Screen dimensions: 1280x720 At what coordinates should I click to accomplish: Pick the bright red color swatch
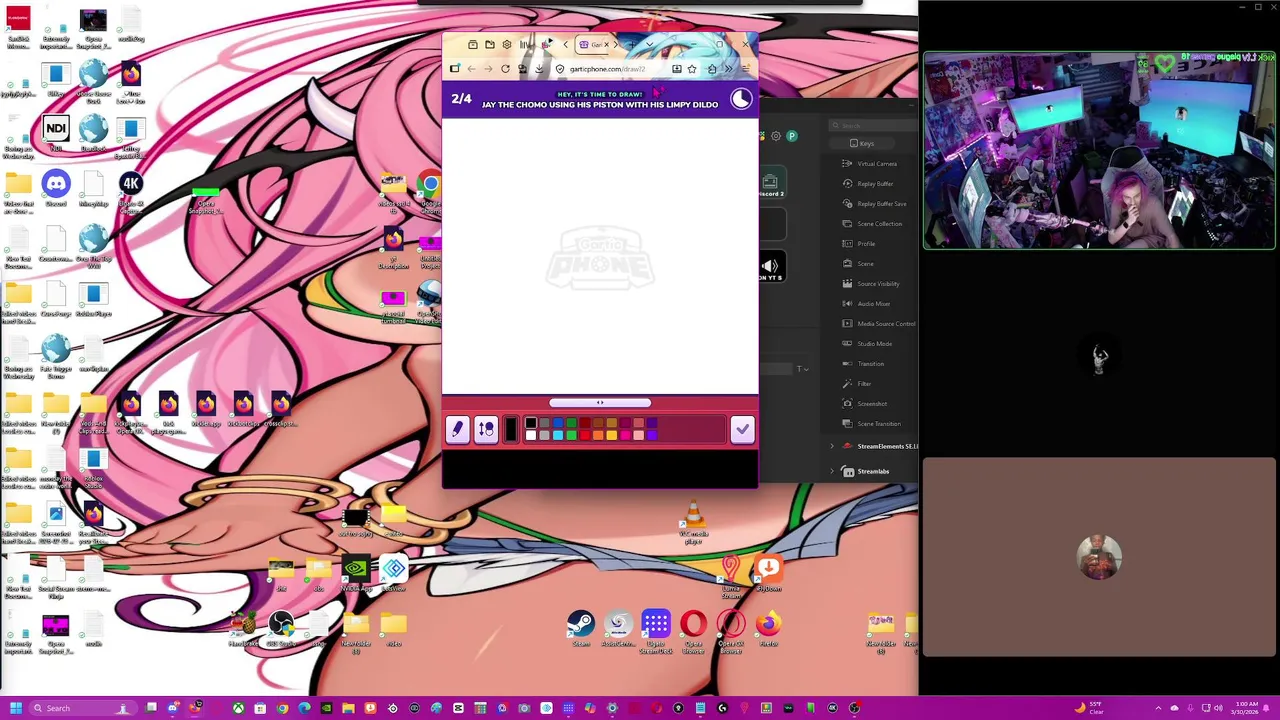(585, 435)
